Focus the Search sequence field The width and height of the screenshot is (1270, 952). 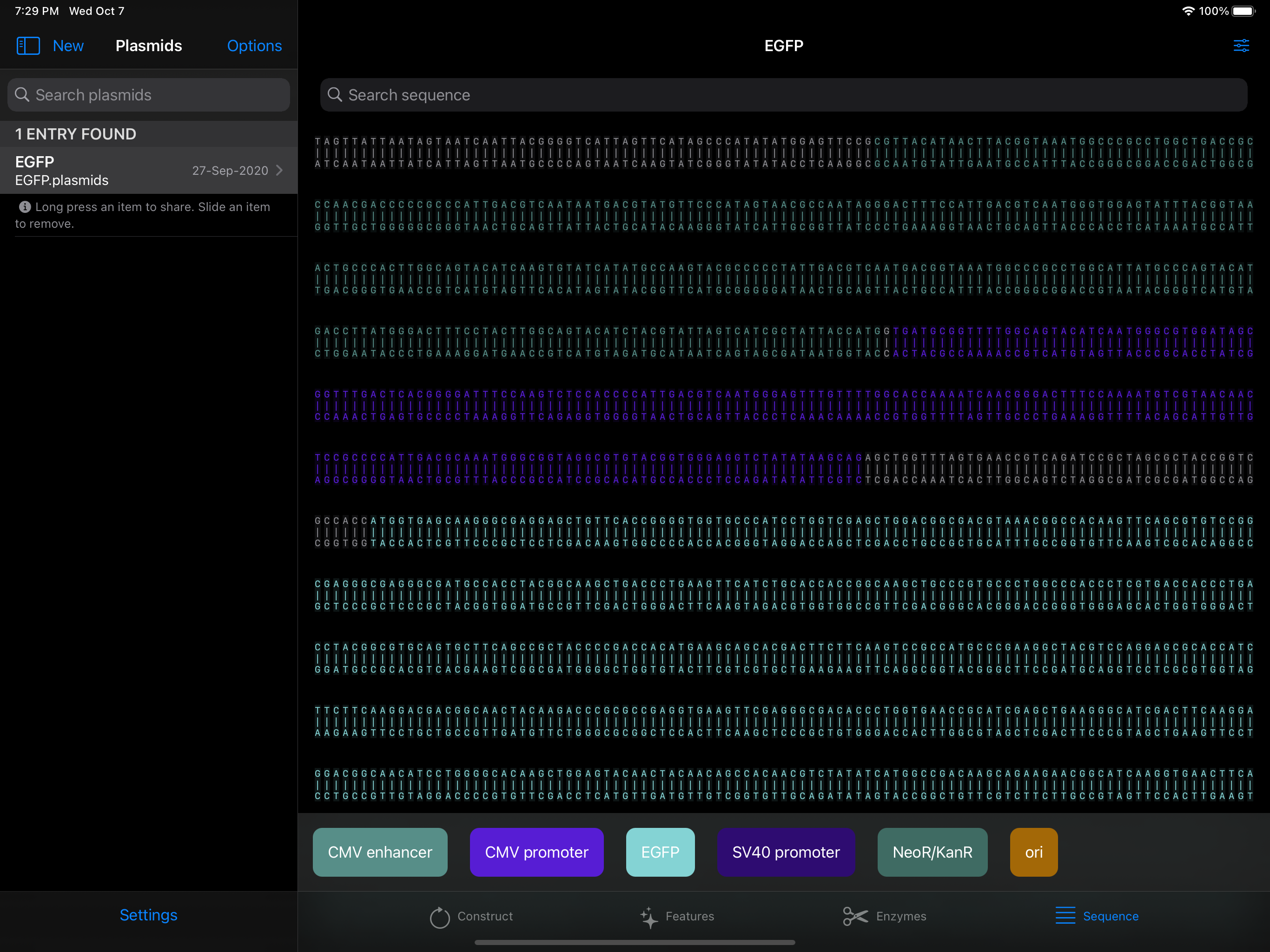(783, 95)
